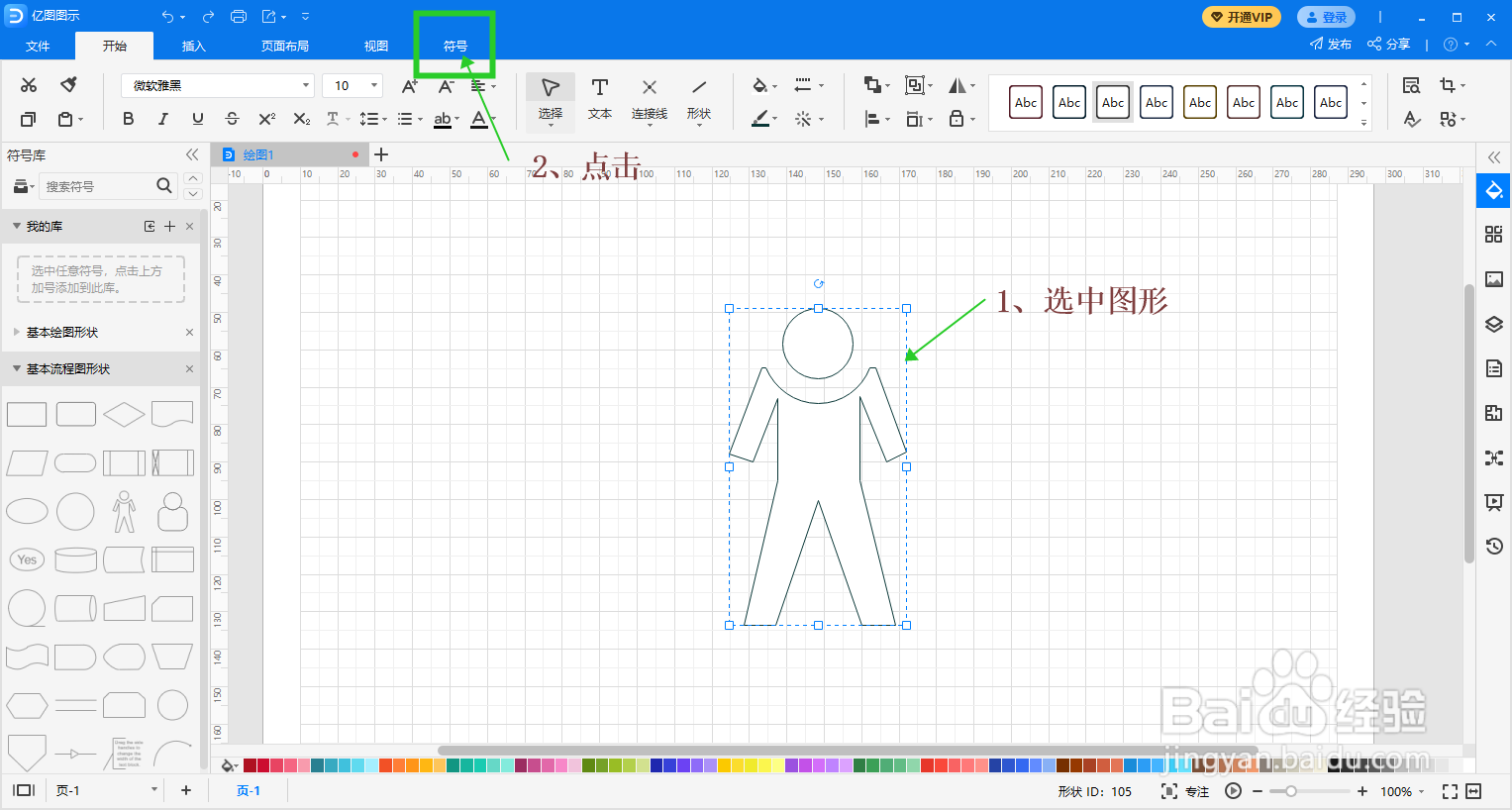Viewport: 1512px width, 810px height.
Task: Open the zoom level 100% dropdown
Action: pyautogui.click(x=1402, y=791)
